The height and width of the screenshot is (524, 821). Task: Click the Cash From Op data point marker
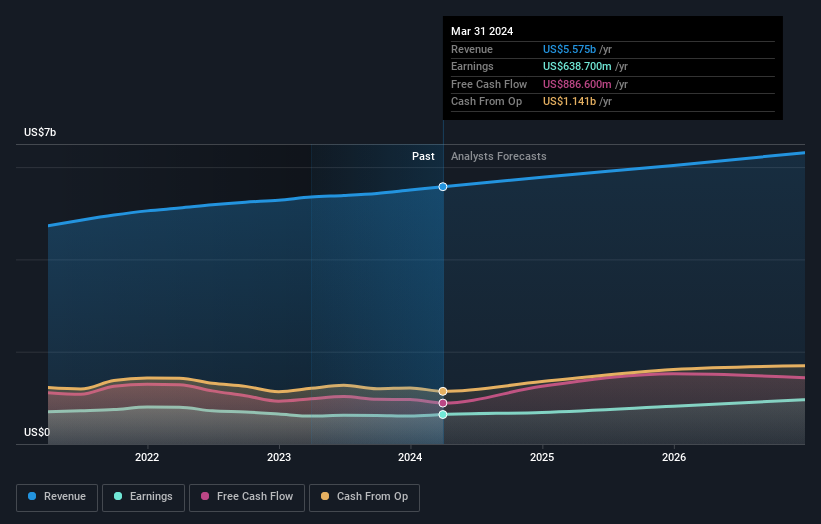(x=443, y=392)
